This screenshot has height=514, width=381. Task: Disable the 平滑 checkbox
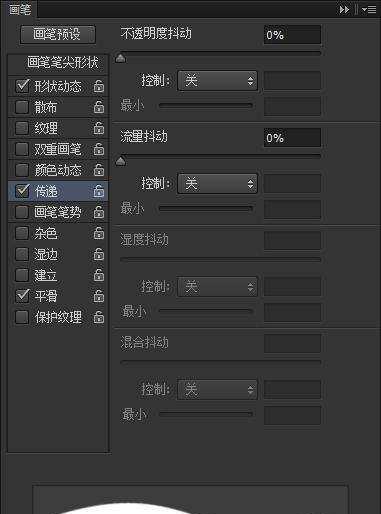(22, 295)
